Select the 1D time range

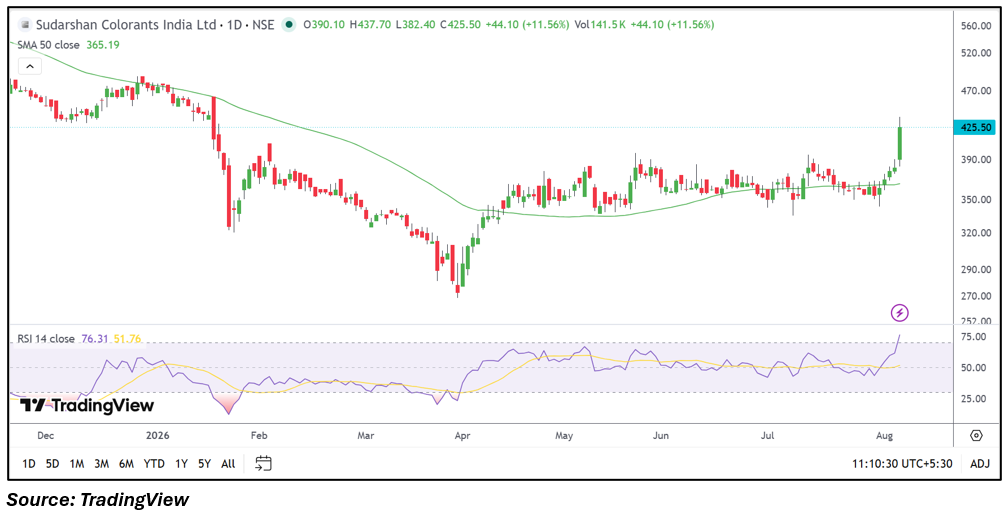tap(29, 464)
